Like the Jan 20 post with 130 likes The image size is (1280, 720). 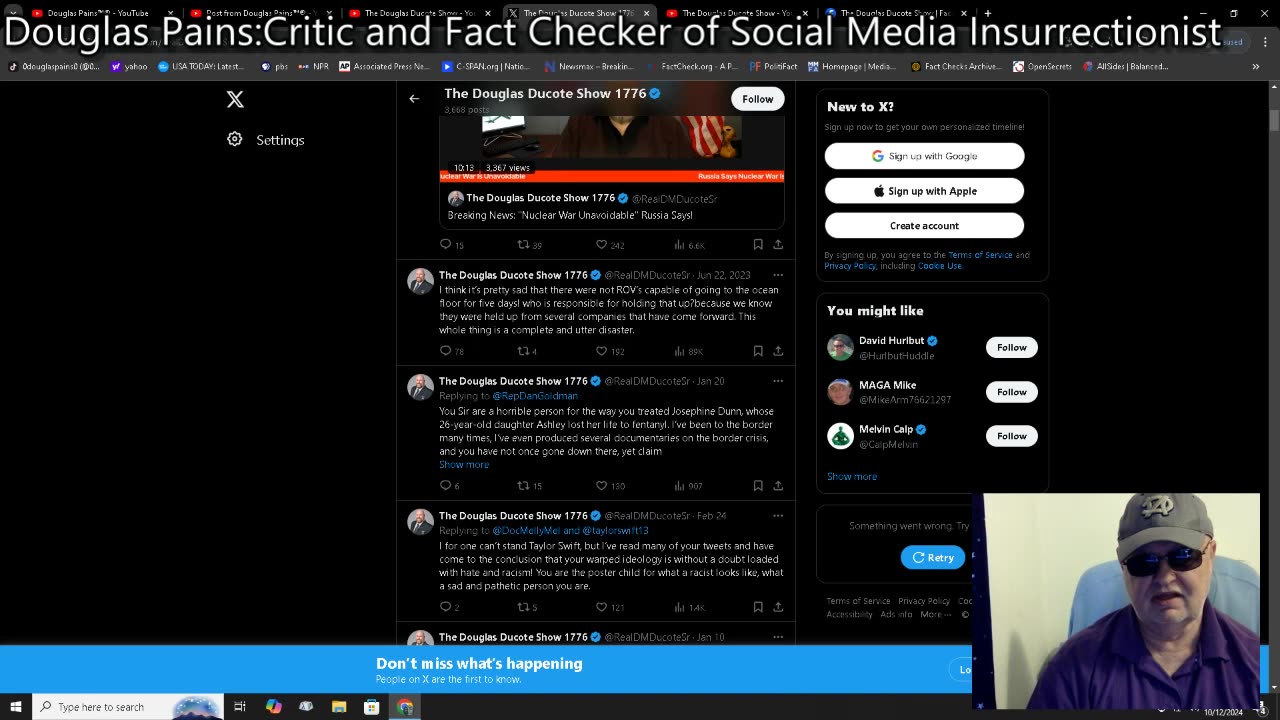click(602, 485)
